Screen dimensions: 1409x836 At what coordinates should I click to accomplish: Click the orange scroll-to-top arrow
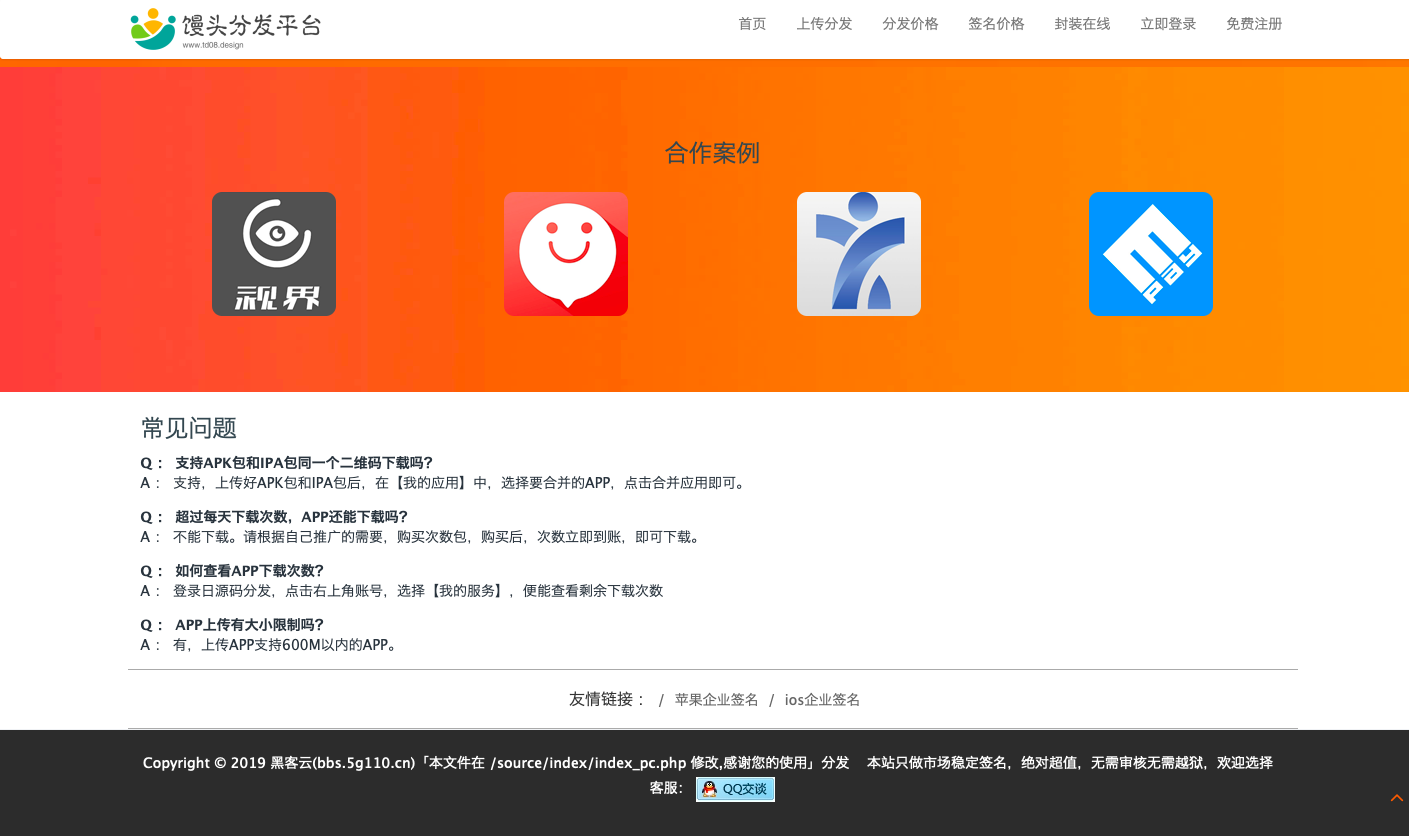(x=1397, y=798)
